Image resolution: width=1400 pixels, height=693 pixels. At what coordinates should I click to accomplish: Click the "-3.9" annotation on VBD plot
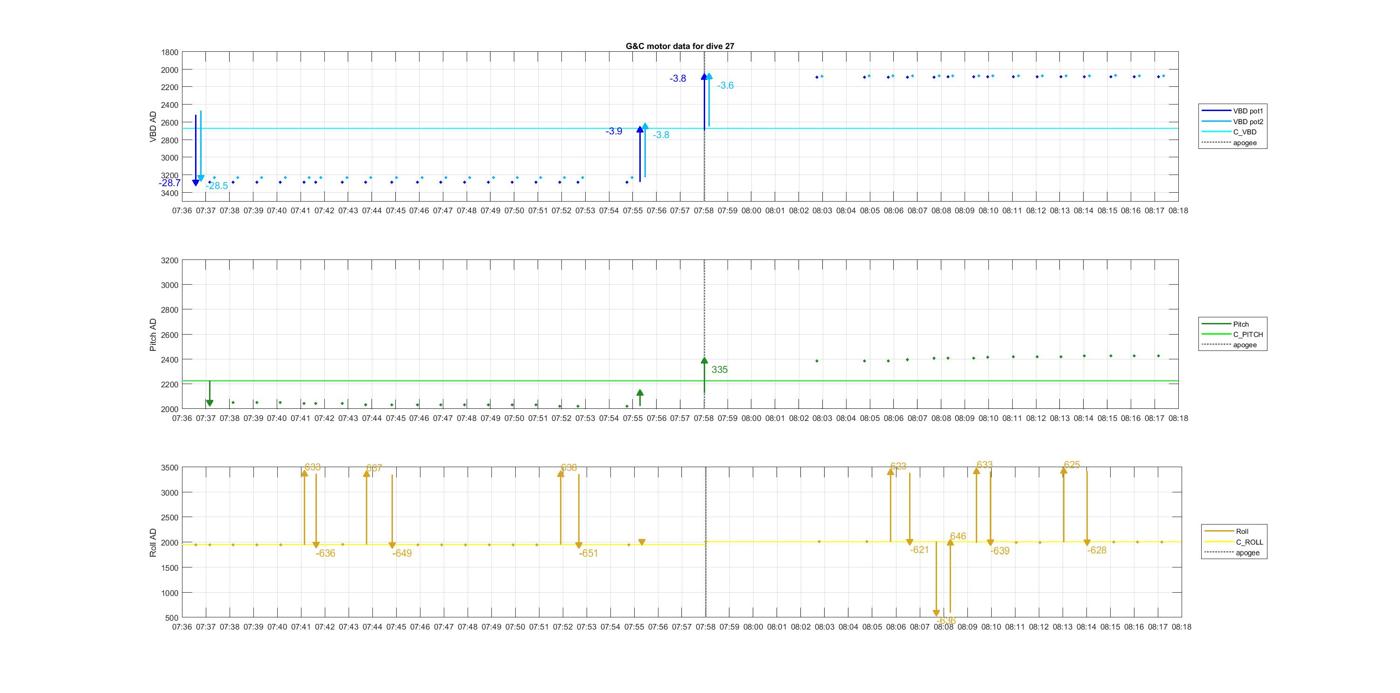click(614, 131)
